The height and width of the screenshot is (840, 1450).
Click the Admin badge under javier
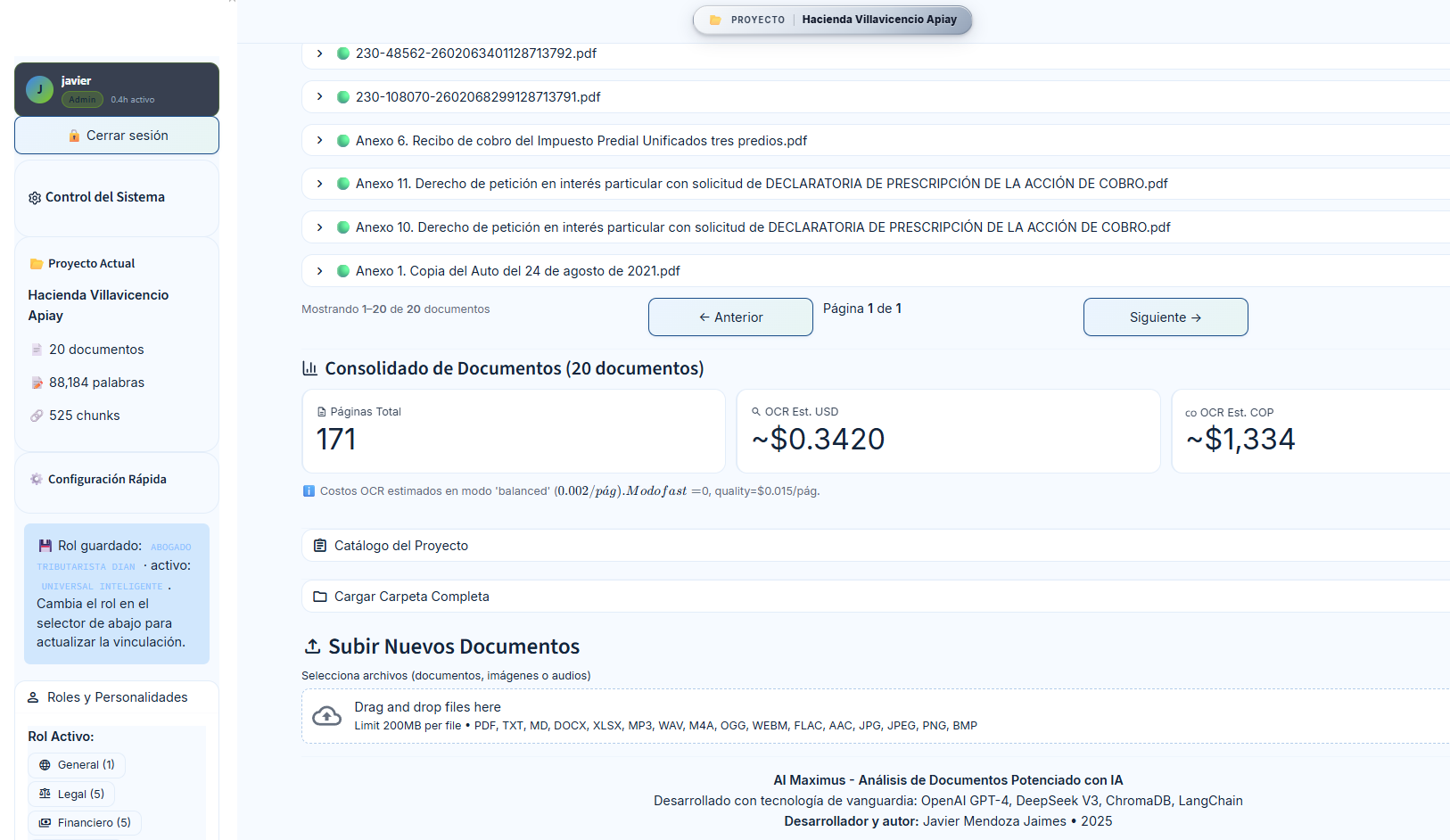82,100
